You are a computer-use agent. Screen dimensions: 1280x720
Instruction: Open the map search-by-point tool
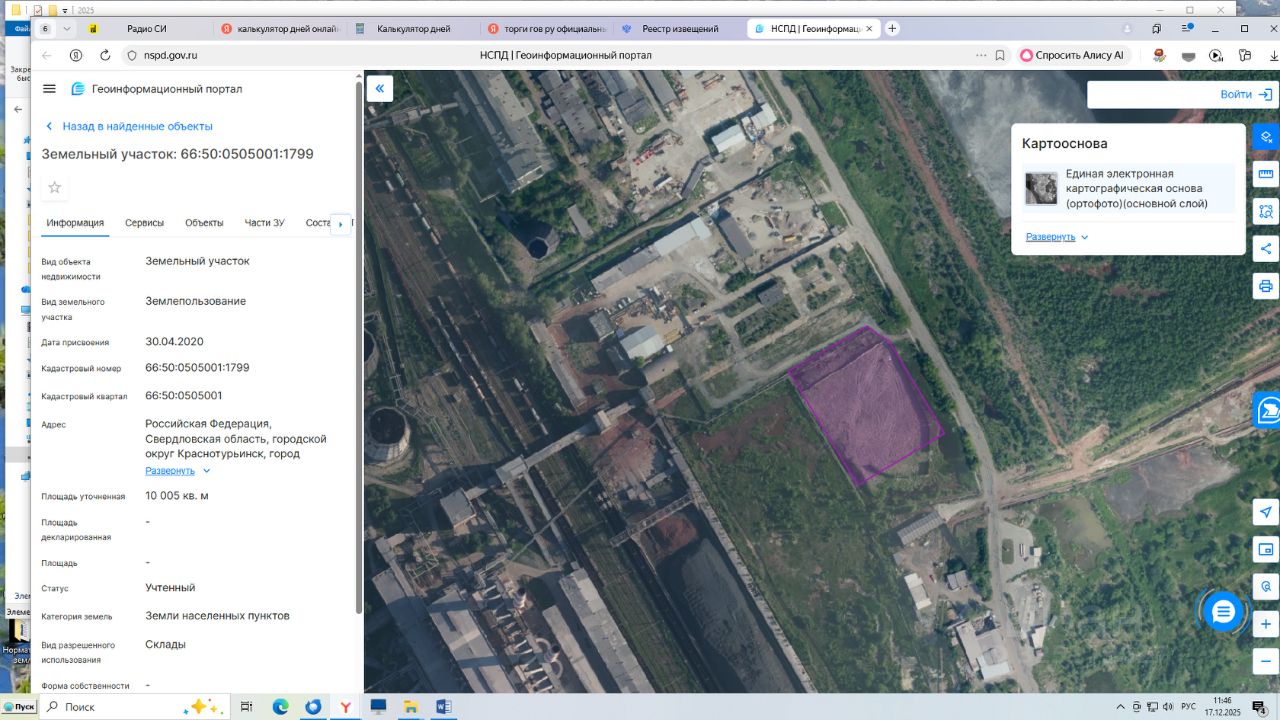(x=1266, y=587)
